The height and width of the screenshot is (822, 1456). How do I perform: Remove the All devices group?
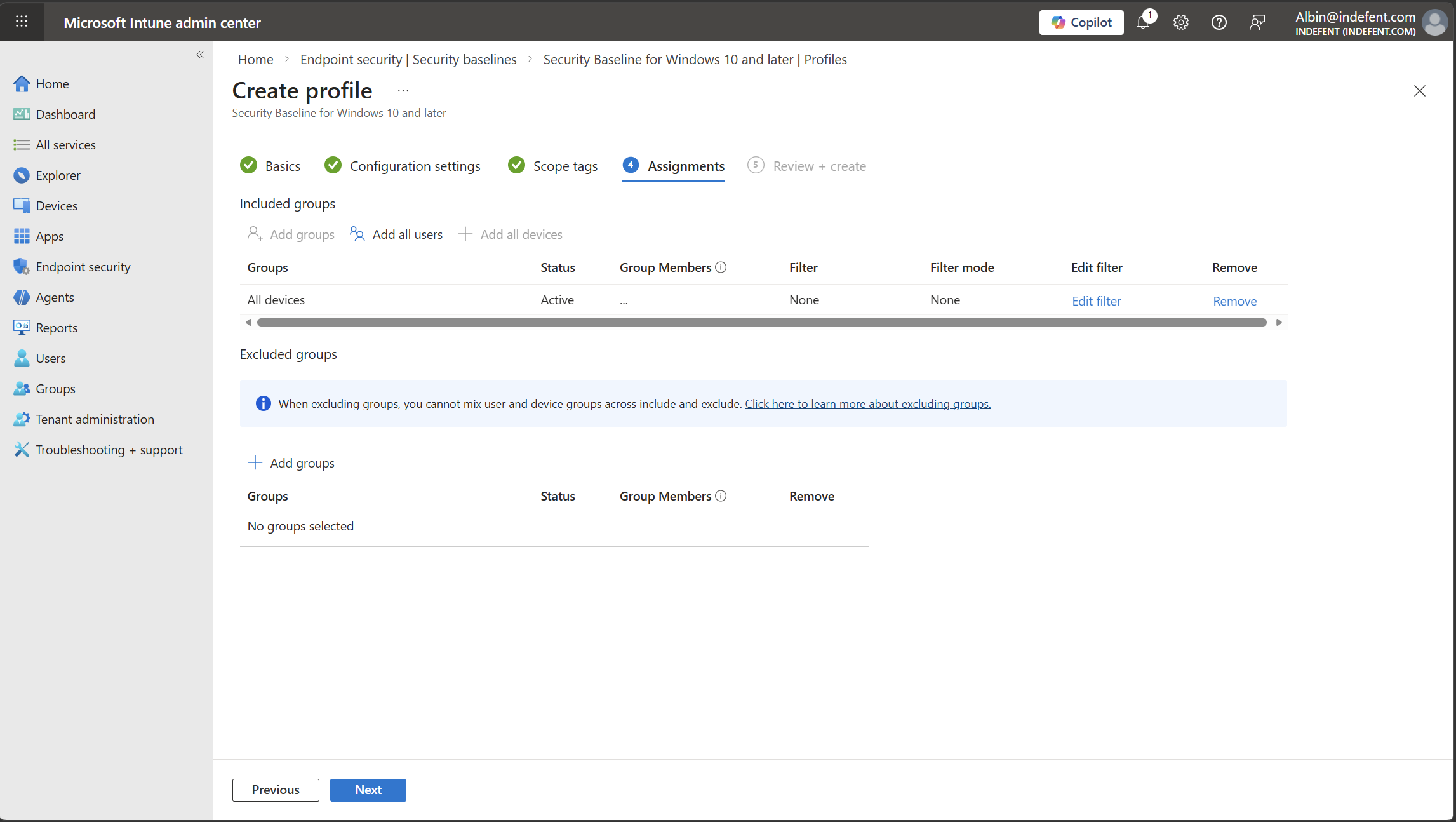[x=1234, y=301]
